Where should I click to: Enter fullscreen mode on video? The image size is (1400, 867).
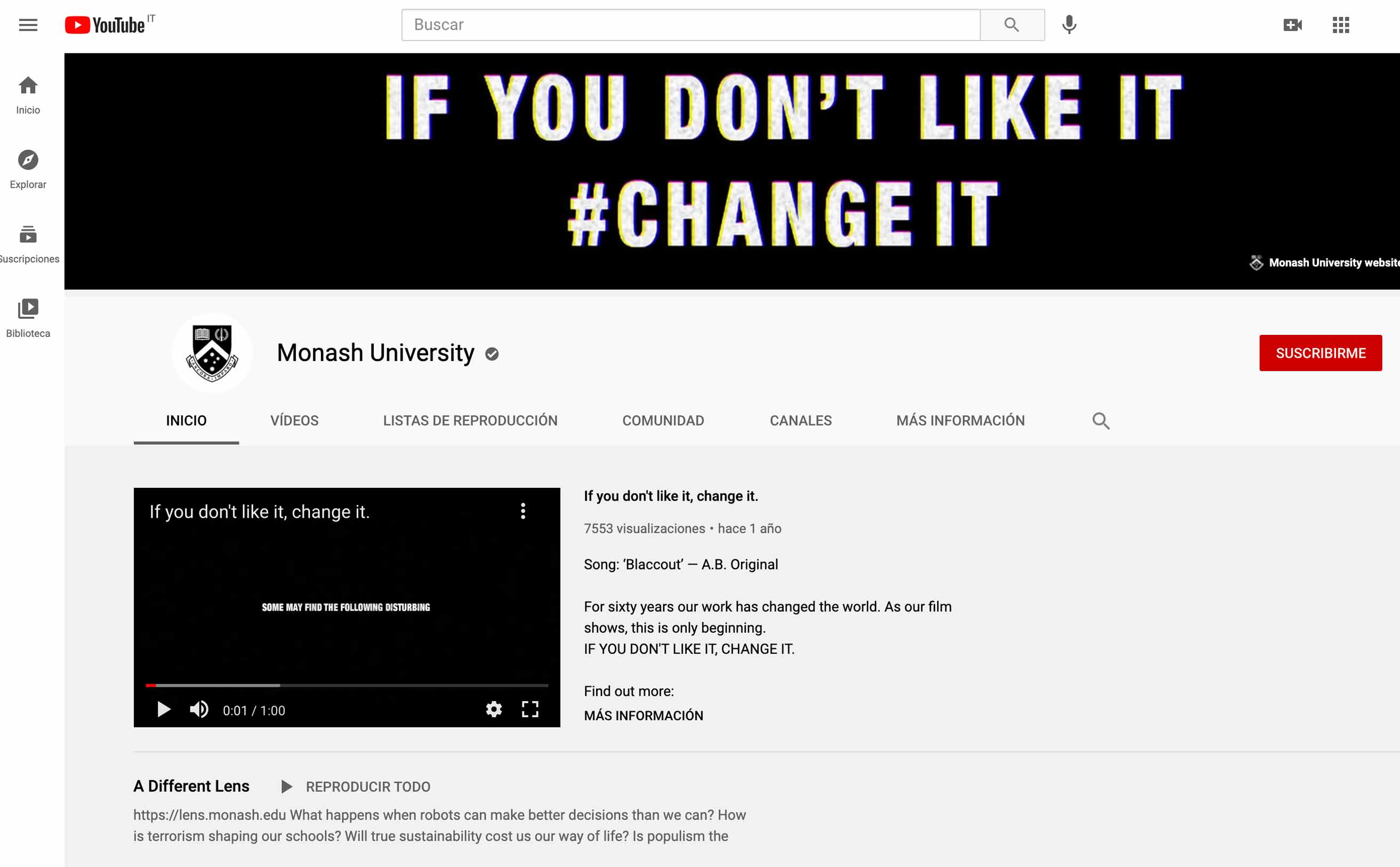530,710
